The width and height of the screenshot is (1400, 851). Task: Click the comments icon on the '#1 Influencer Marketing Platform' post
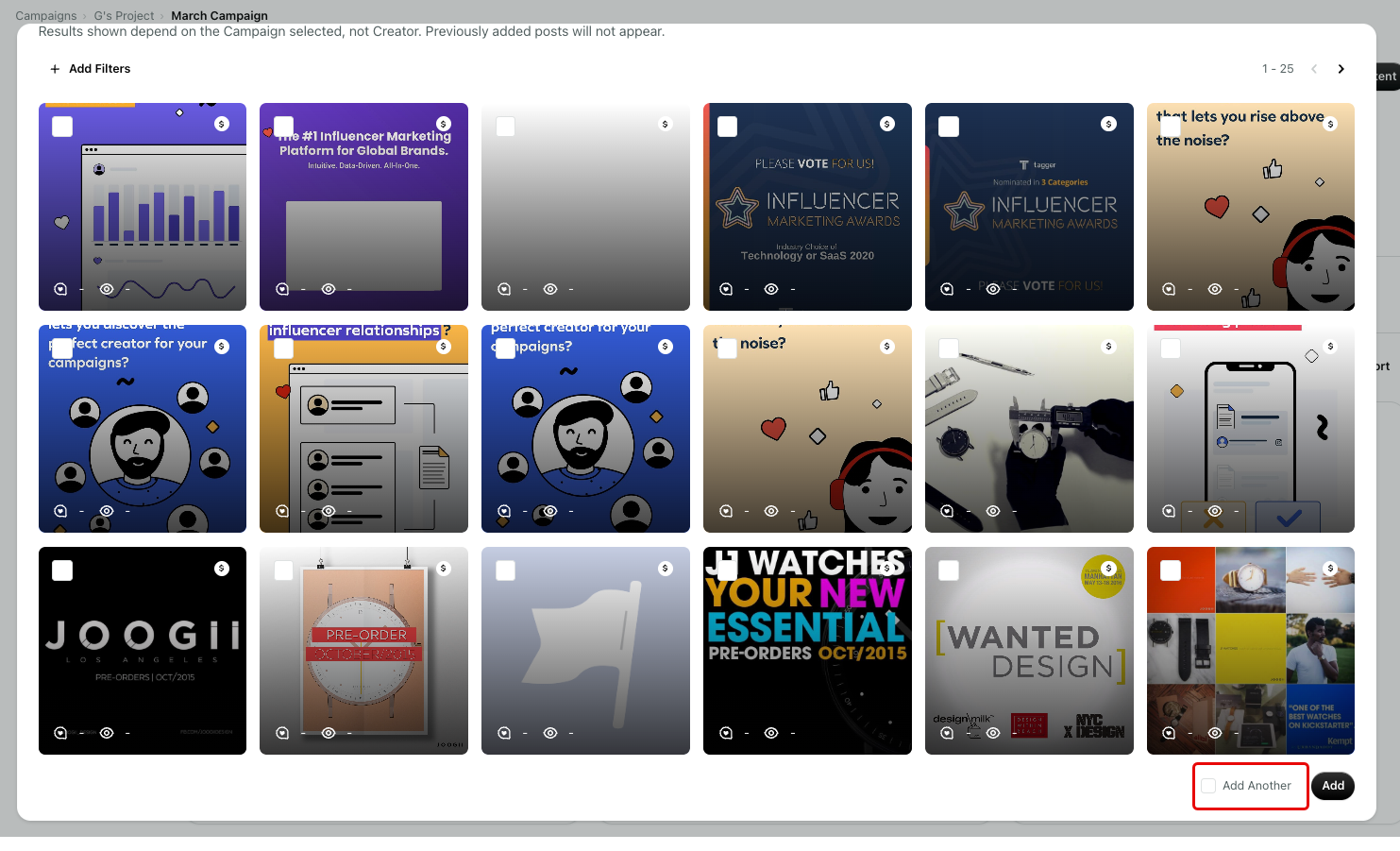[x=282, y=289]
